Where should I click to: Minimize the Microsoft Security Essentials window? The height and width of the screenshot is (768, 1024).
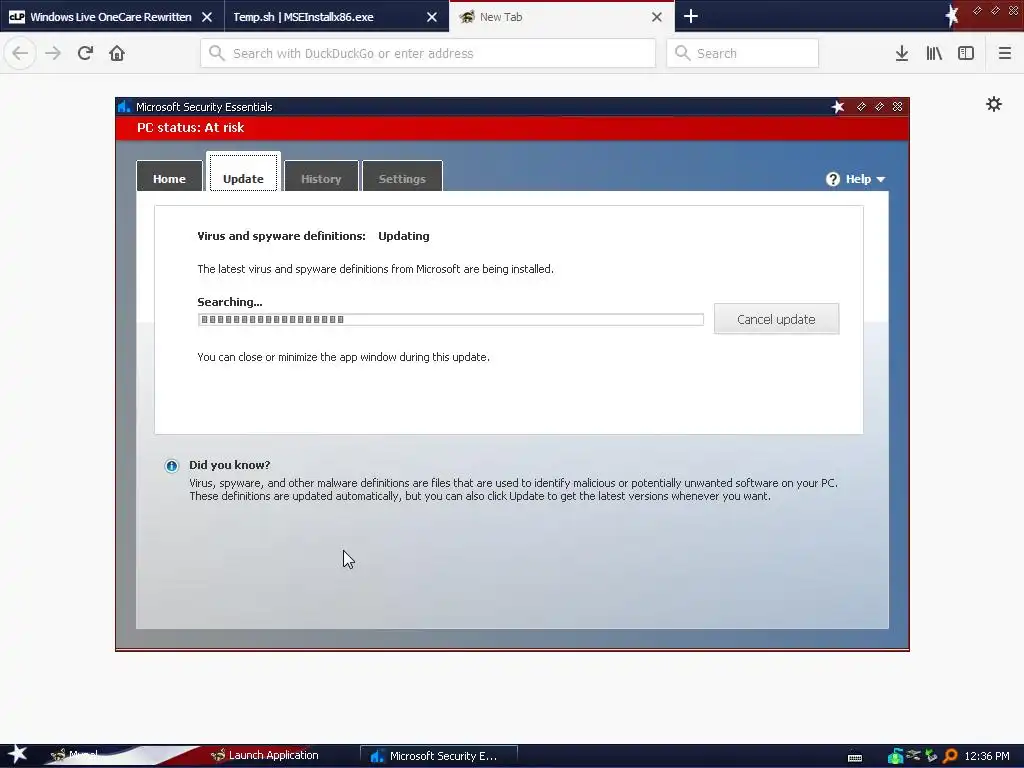point(861,106)
